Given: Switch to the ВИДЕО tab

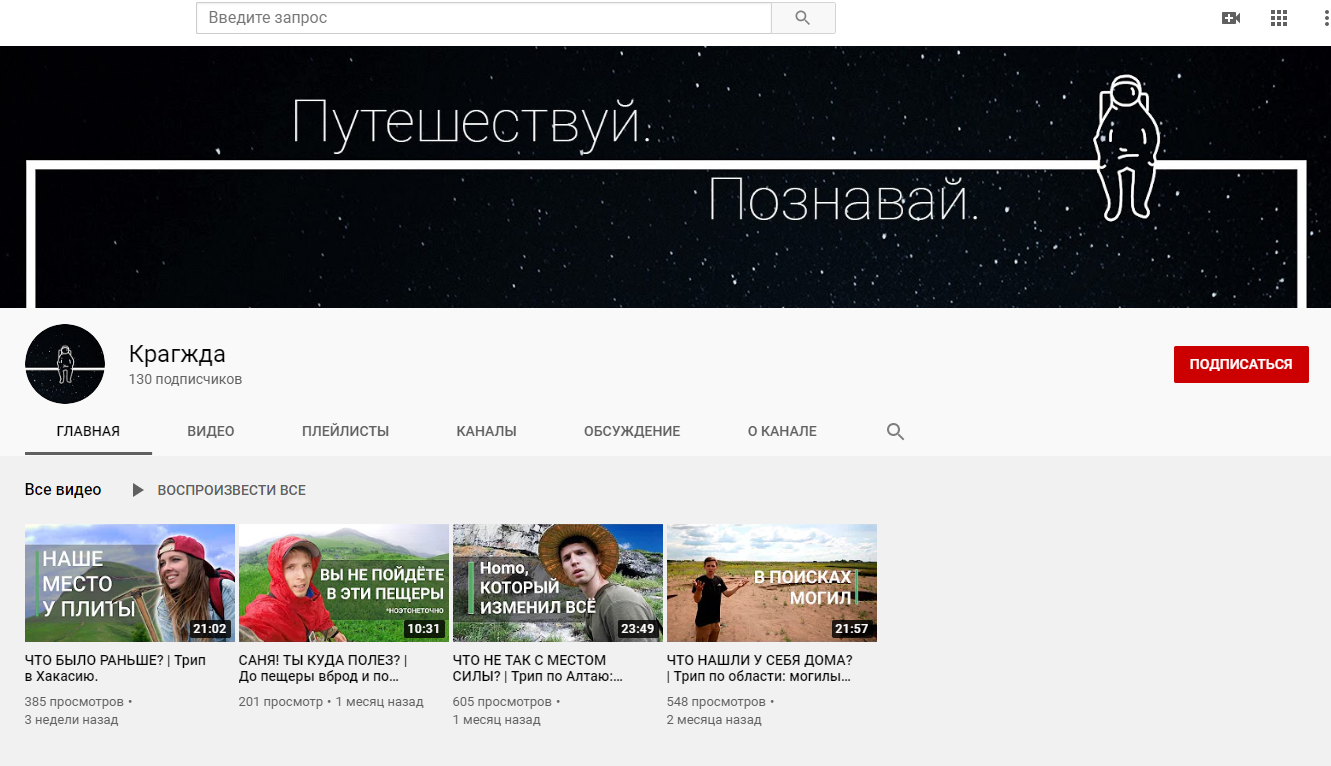Looking at the screenshot, I should coord(210,432).
